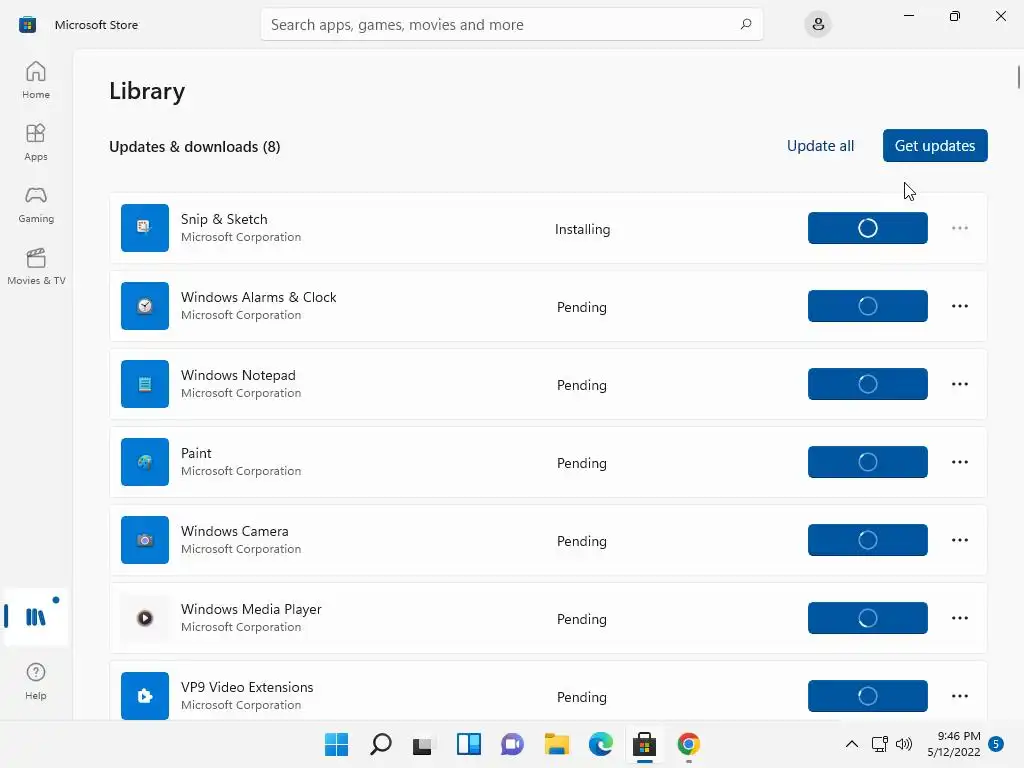Select the VP9 Video Extensions title

pyautogui.click(x=247, y=687)
